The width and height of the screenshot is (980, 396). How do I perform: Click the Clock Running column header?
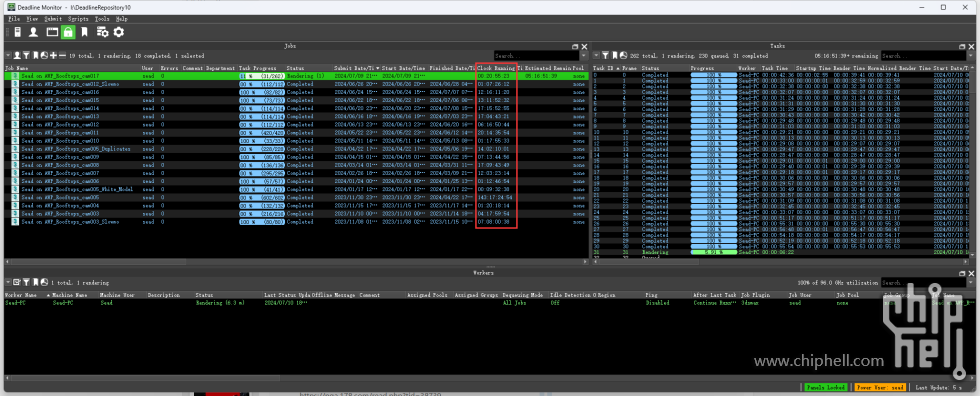[x=496, y=67]
